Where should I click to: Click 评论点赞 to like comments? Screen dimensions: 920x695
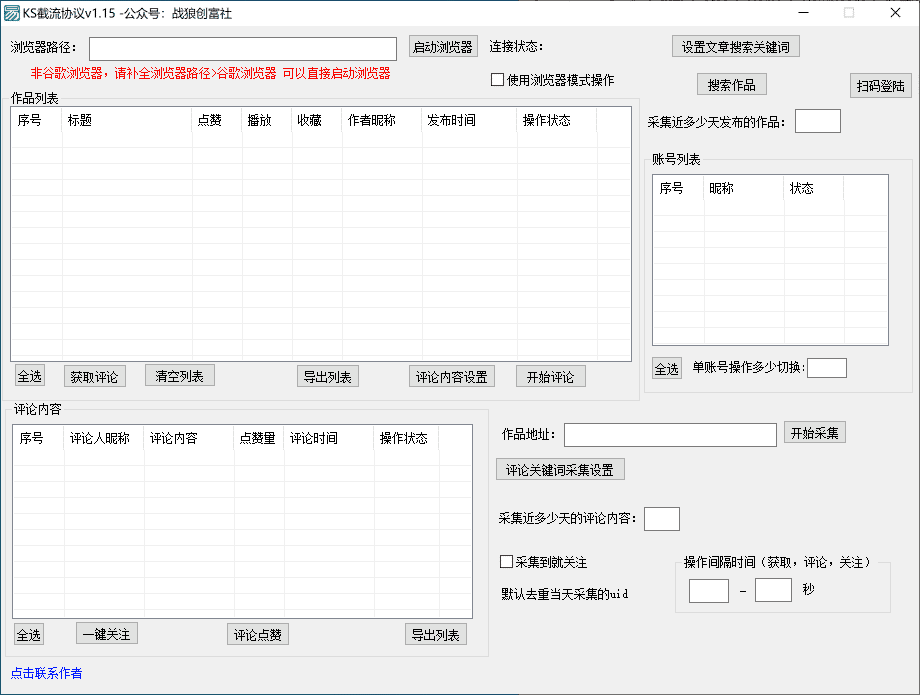click(257, 633)
